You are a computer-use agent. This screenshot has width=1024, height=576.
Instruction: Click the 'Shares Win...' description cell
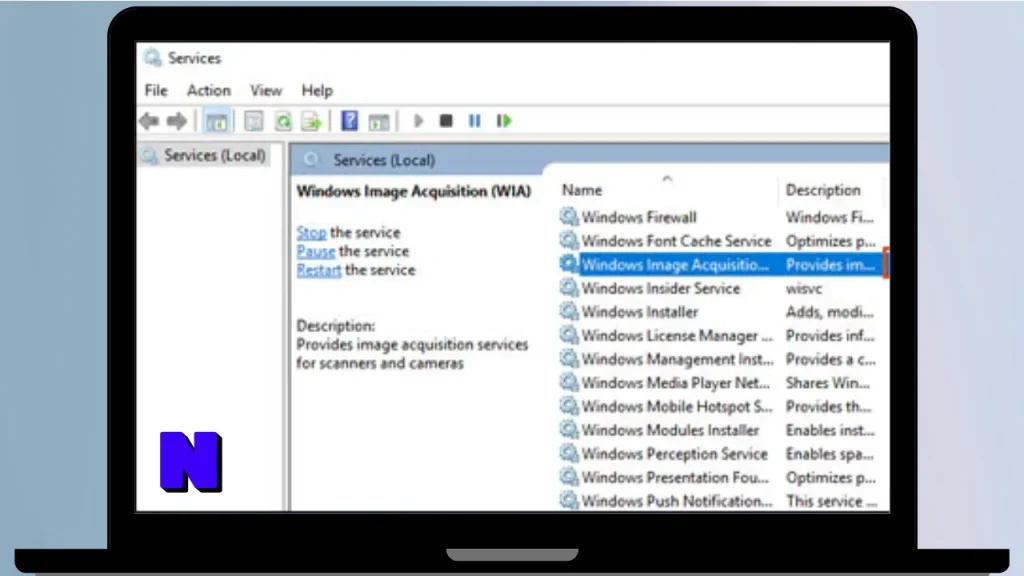coord(827,383)
